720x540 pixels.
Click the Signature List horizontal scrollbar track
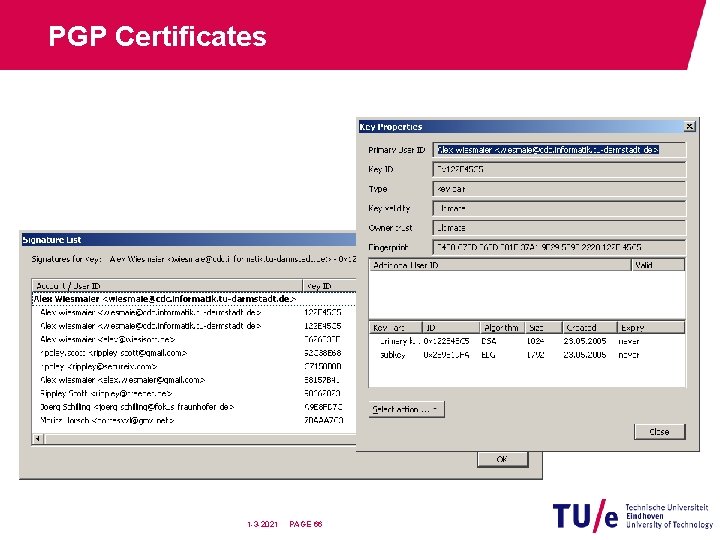[x=200, y=439]
